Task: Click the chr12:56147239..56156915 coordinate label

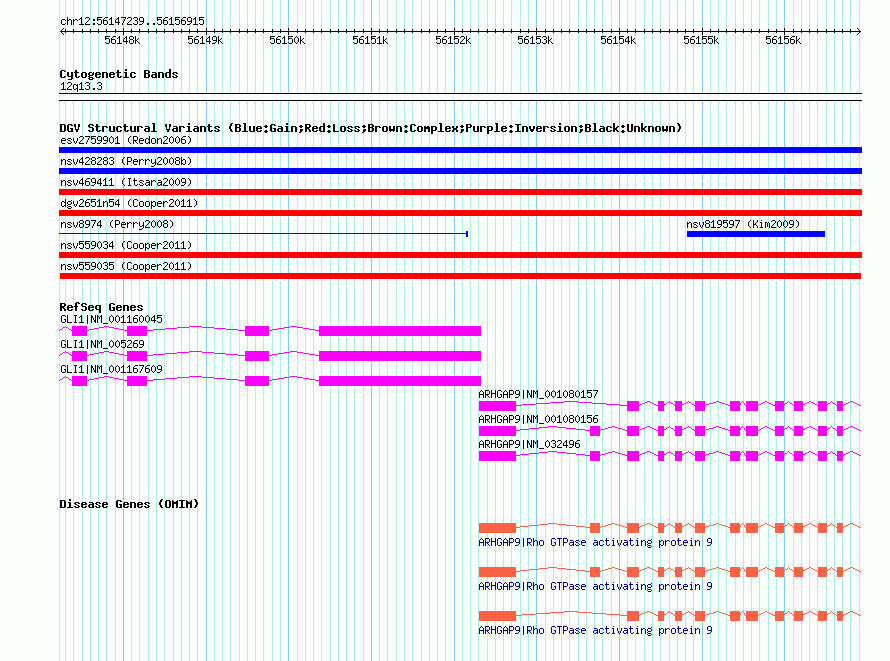Action: click(132, 22)
